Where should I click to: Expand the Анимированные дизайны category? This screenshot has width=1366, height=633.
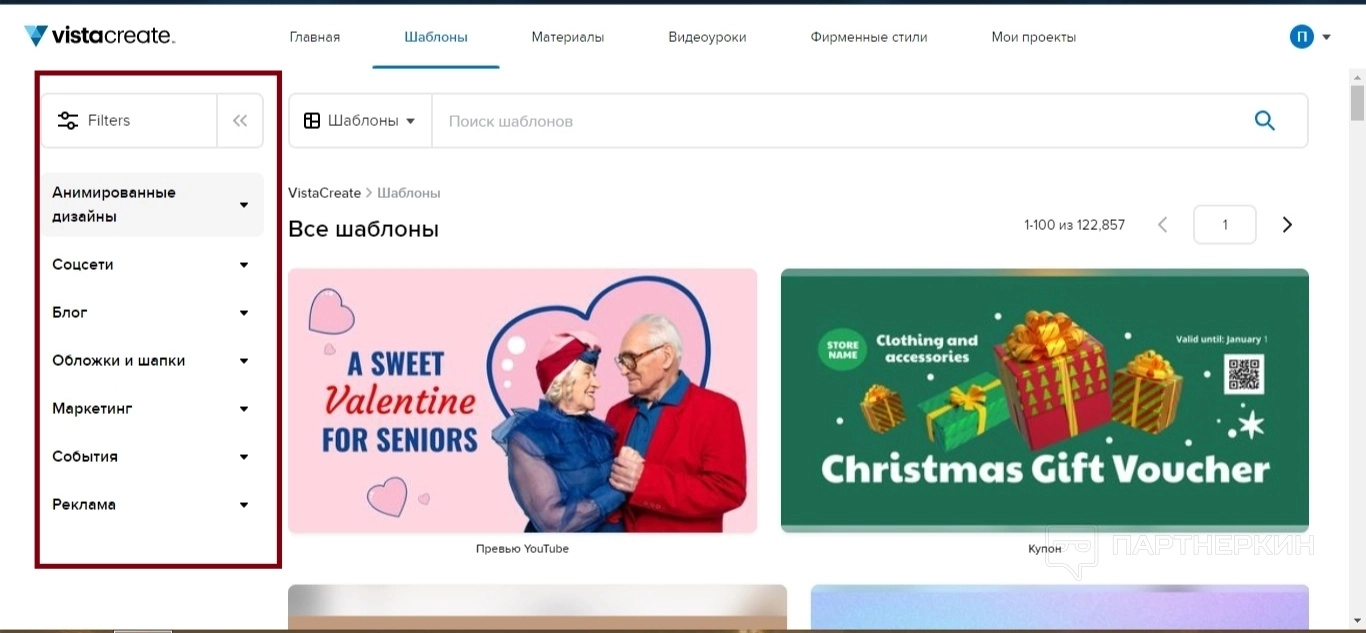(152, 205)
